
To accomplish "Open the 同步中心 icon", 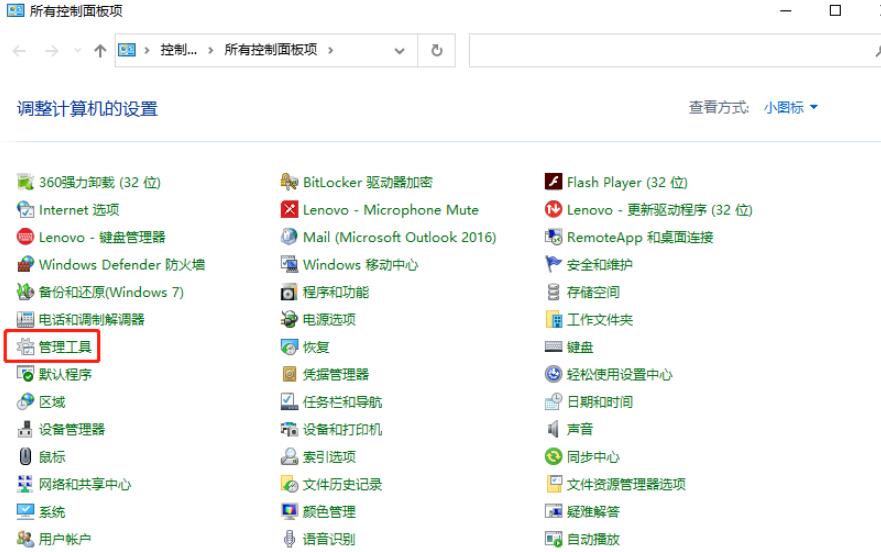I will [553, 456].
